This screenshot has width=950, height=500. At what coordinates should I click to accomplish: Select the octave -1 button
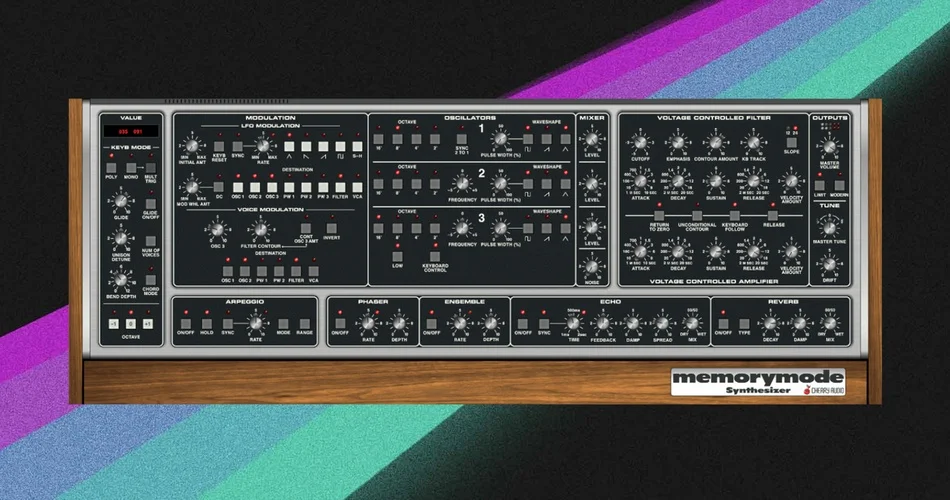pos(113,324)
